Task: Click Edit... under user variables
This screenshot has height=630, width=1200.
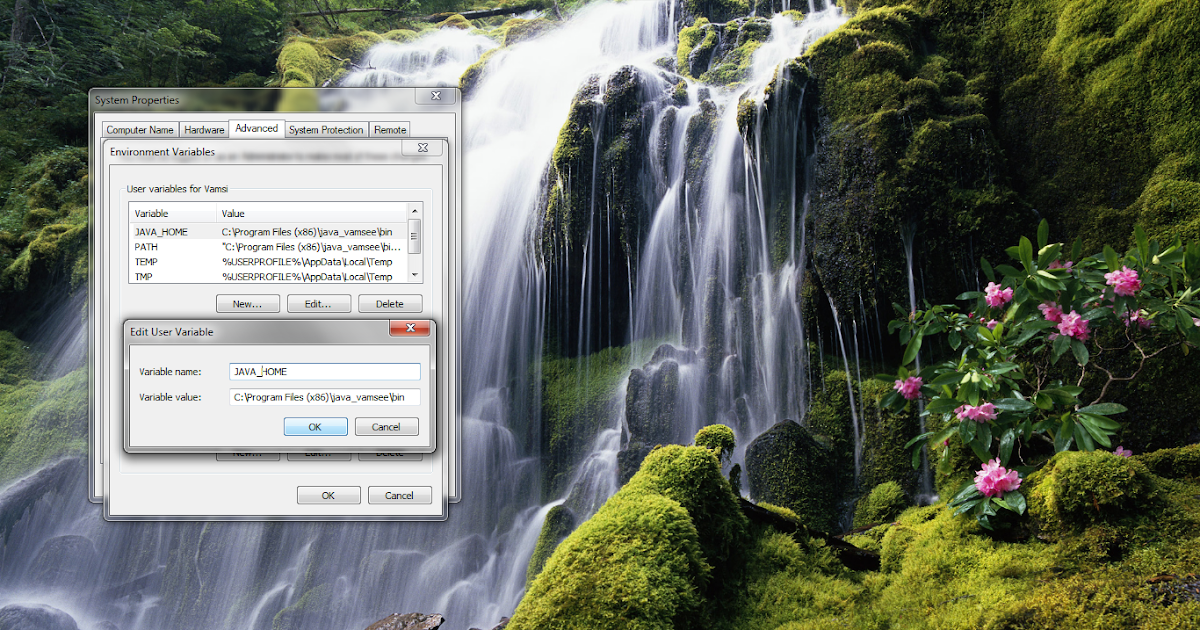Action: point(319,303)
